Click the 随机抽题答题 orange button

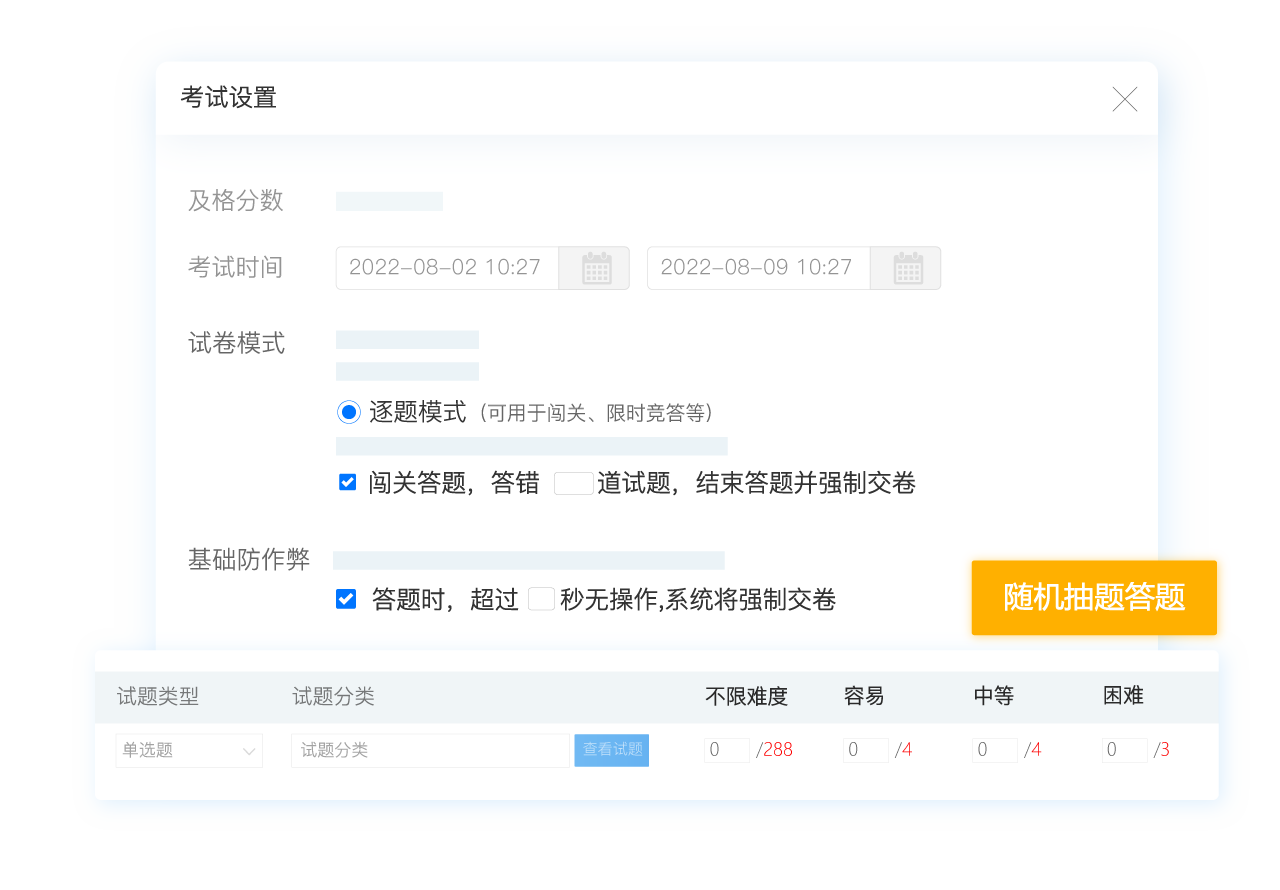click(1094, 598)
